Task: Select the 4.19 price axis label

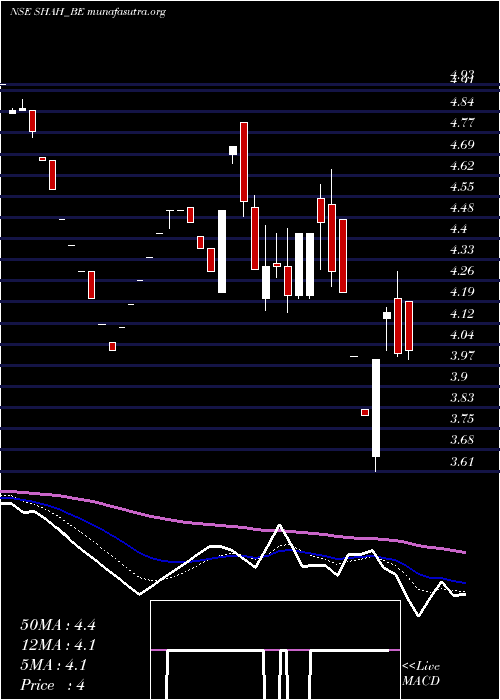Action: click(462, 292)
